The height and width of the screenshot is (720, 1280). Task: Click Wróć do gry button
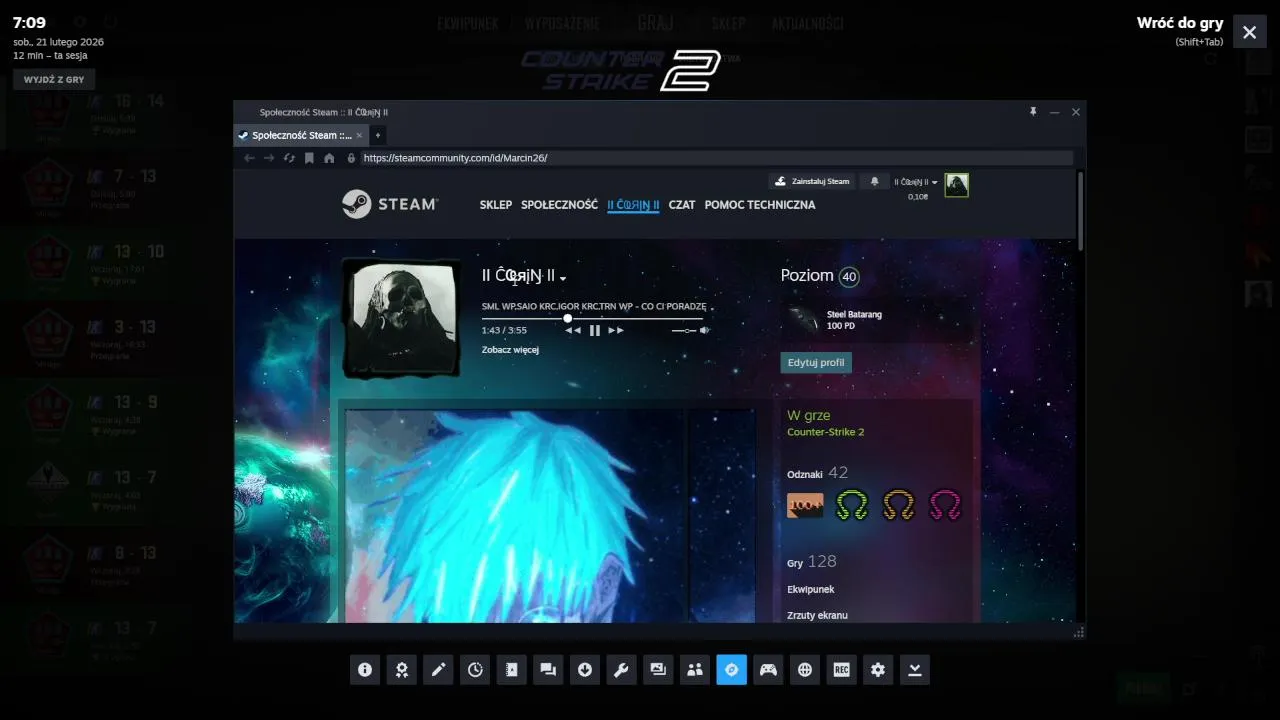(x=1179, y=23)
